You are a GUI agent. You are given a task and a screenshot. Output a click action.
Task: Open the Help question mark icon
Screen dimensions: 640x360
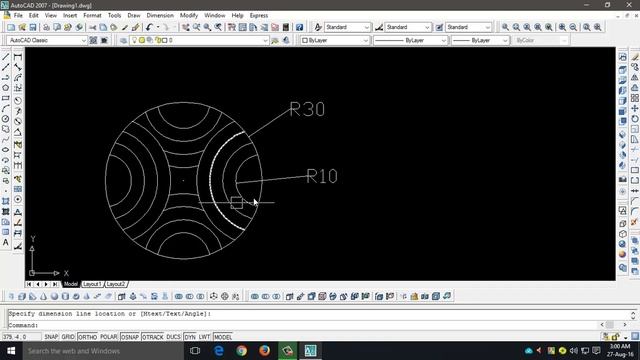coord(300,27)
